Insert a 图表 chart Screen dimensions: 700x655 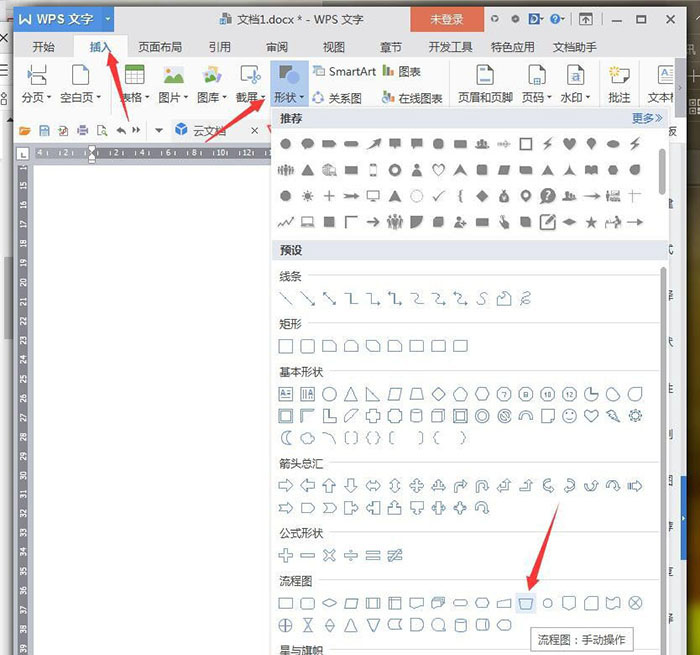tap(401, 71)
